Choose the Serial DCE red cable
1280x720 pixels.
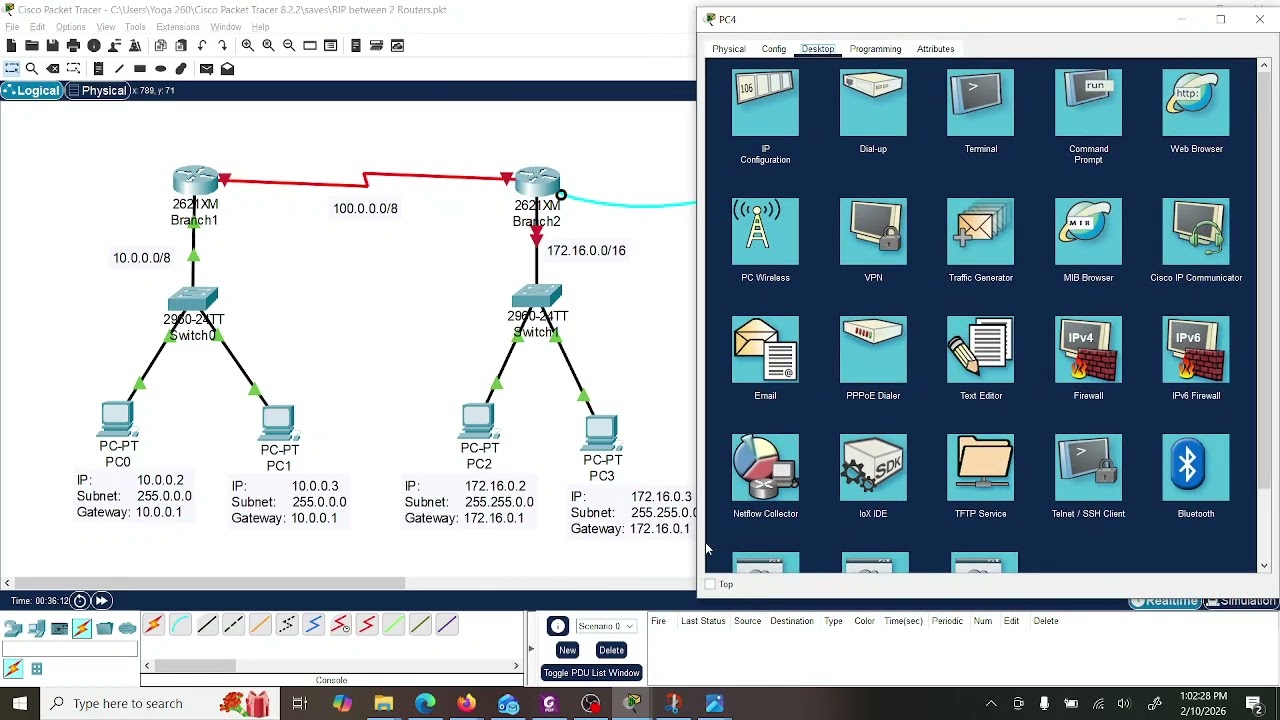point(340,625)
